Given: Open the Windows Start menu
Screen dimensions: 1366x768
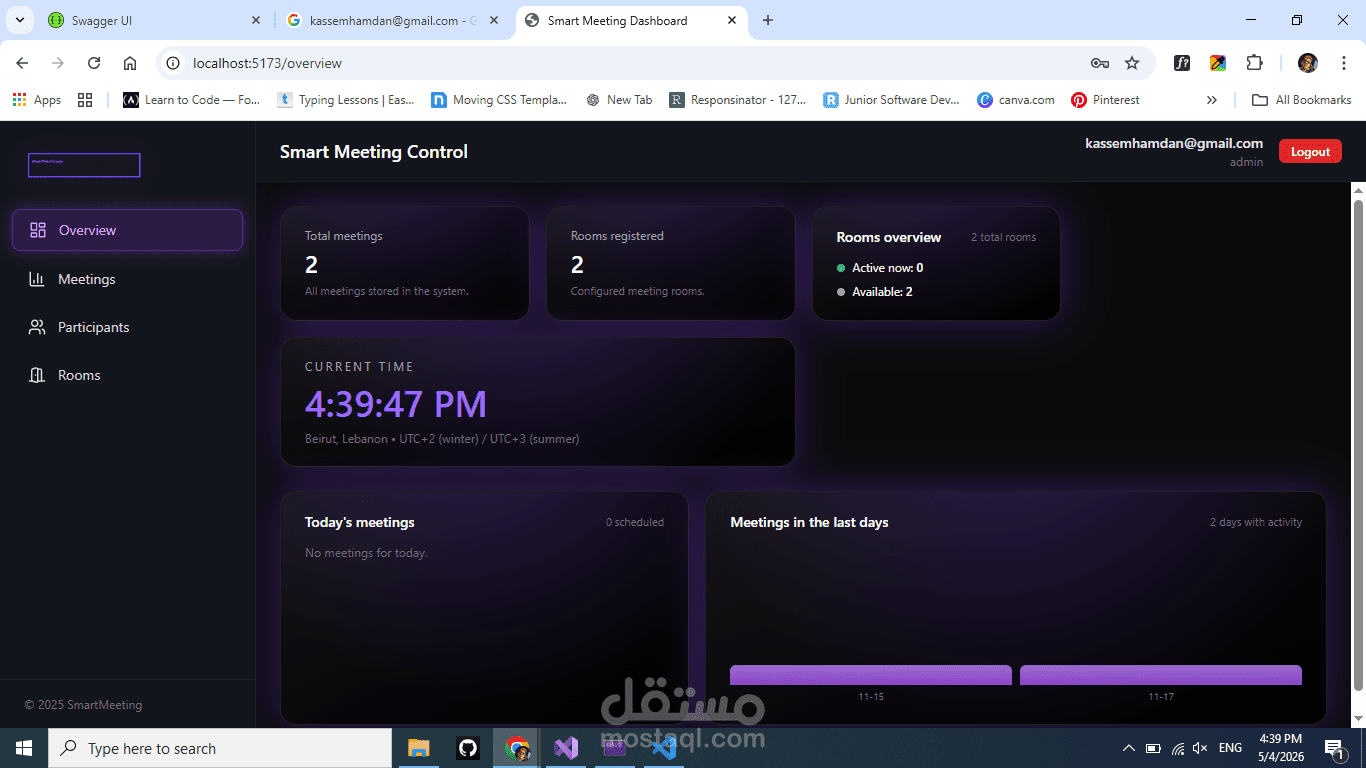Looking at the screenshot, I should [x=24, y=748].
